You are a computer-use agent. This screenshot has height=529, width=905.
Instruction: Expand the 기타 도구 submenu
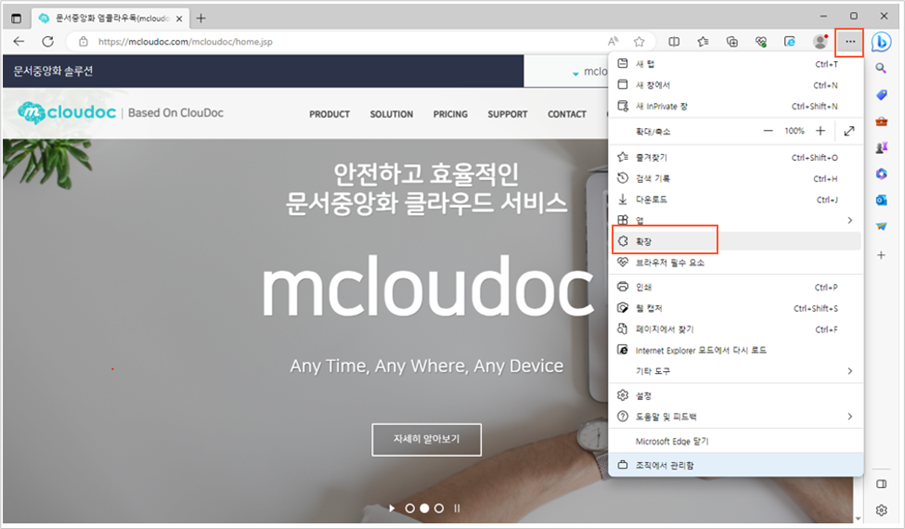pyautogui.click(x=736, y=371)
